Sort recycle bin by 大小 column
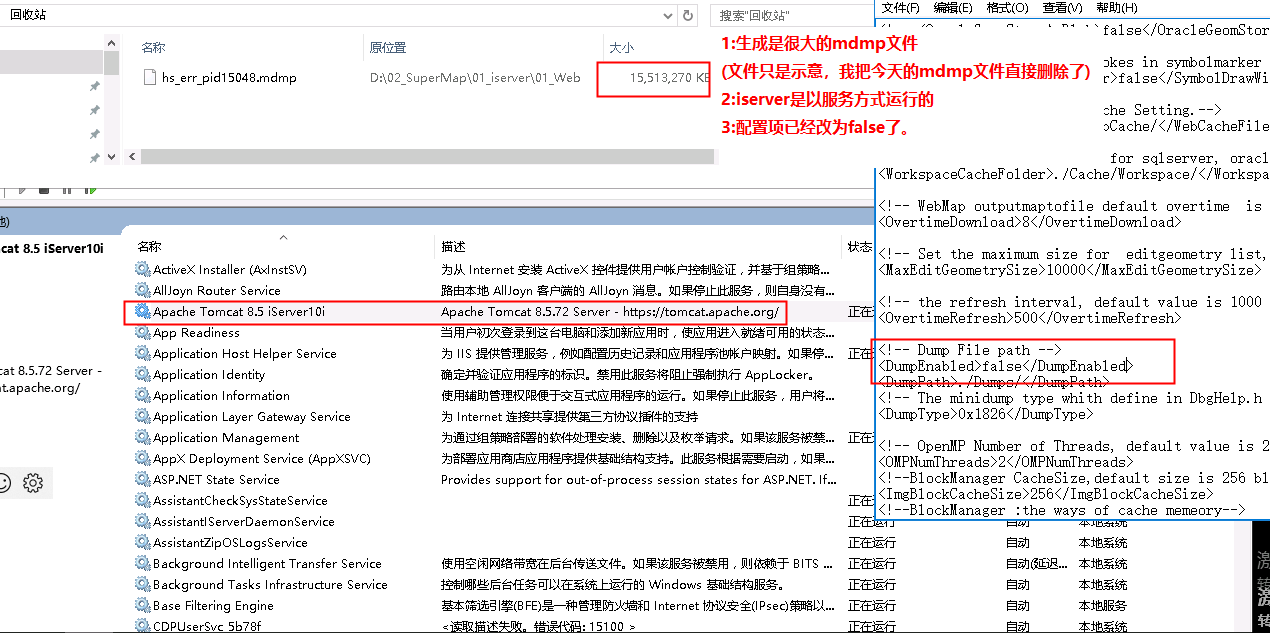The height and width of the screenshot is (633, 1270). coord(621,48)
